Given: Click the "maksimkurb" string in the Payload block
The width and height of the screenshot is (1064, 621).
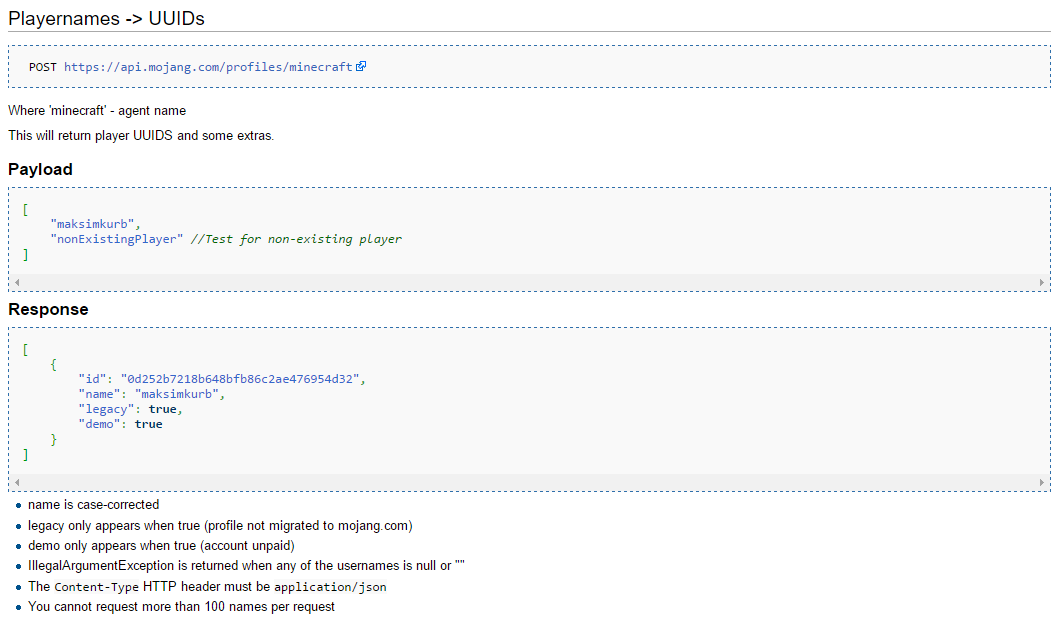Looking at the screenshot, I should tap(95, 224).
